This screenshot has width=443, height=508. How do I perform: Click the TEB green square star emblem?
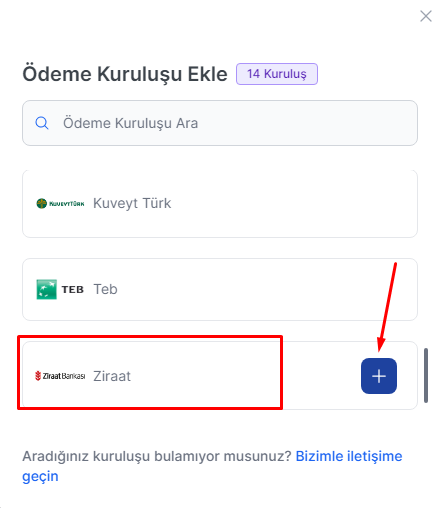pos(46,289)
